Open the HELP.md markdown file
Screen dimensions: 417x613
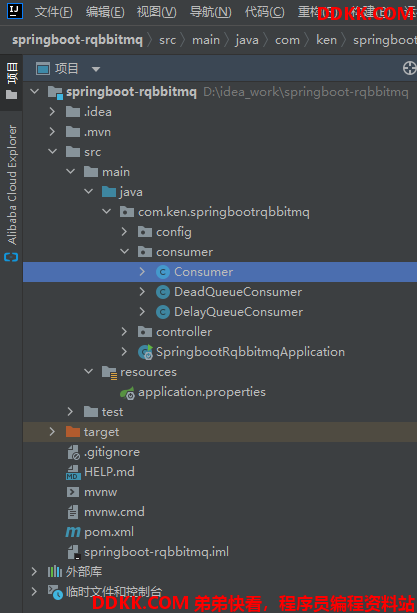coord(220,472)
